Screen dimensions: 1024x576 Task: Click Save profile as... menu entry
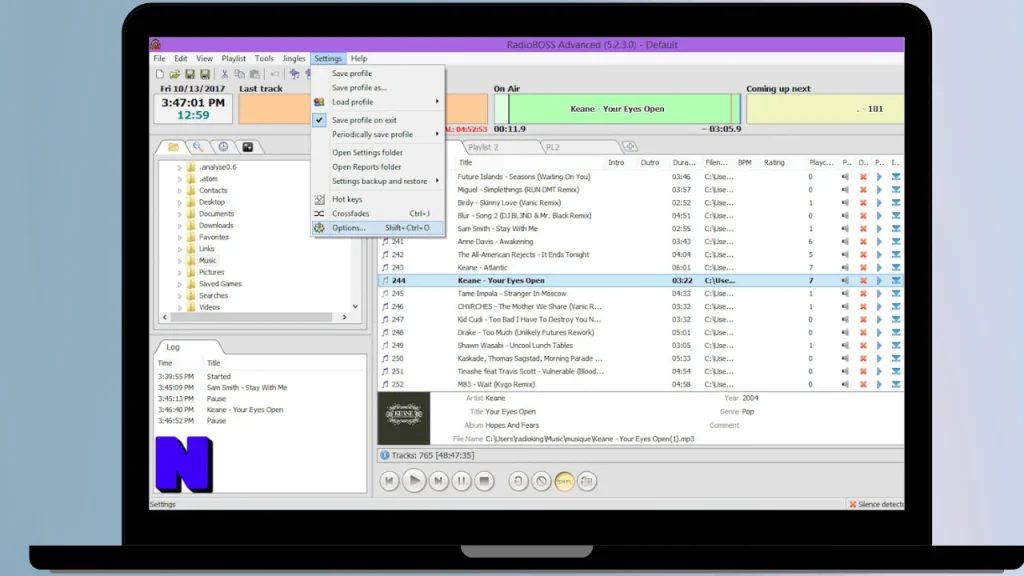pos(378,88)
